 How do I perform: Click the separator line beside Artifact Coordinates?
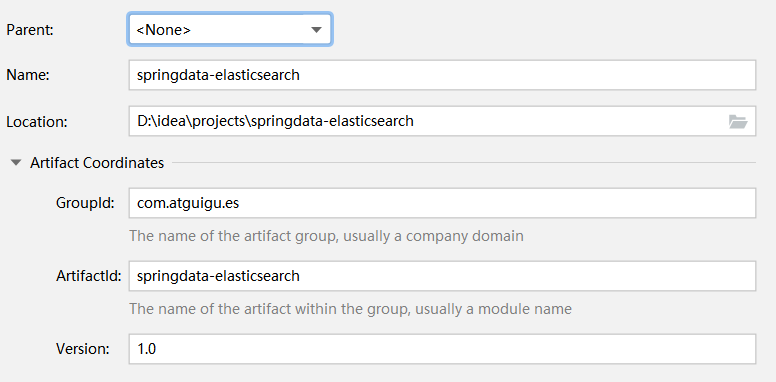coord(464,162)
